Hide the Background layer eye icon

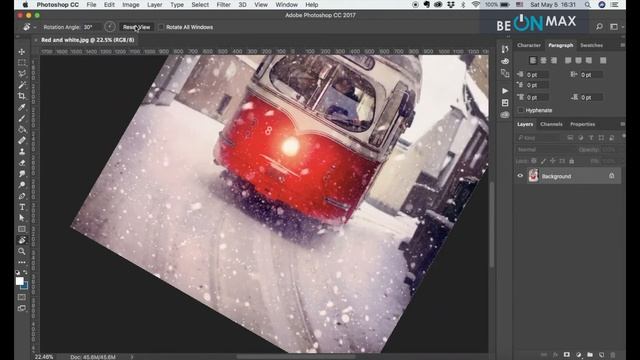520,176
